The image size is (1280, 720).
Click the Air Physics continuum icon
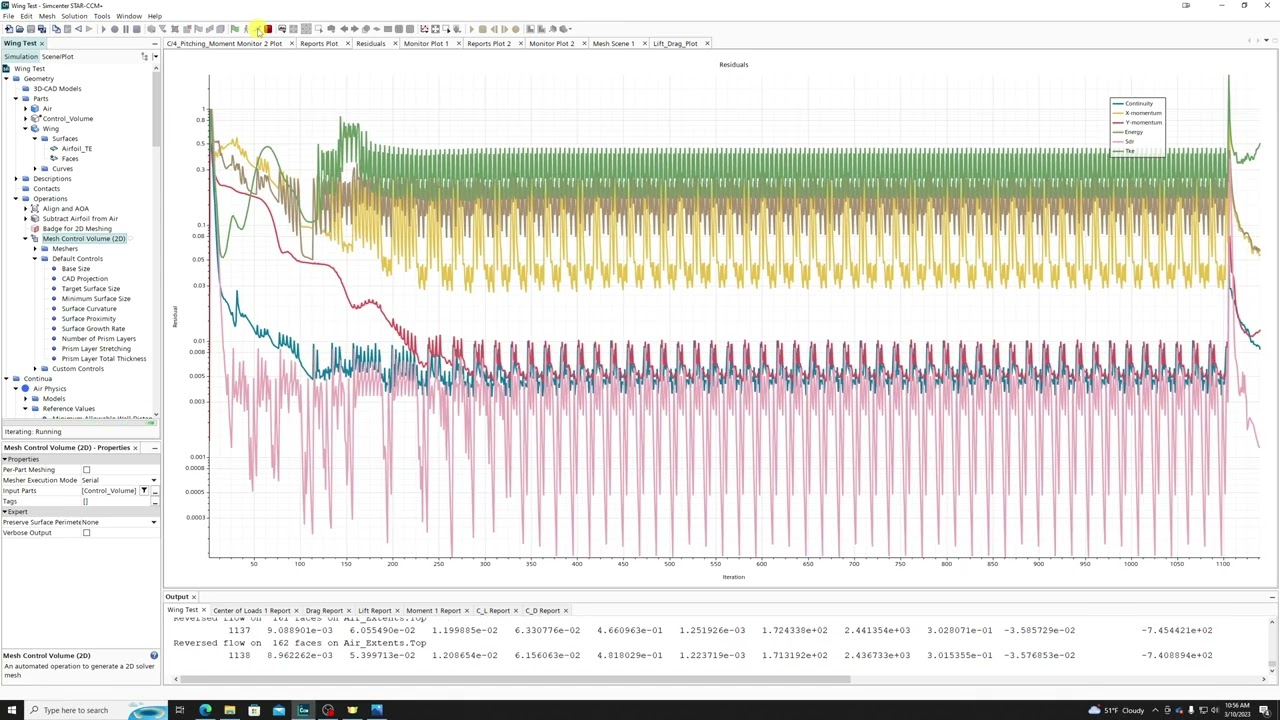26,389
